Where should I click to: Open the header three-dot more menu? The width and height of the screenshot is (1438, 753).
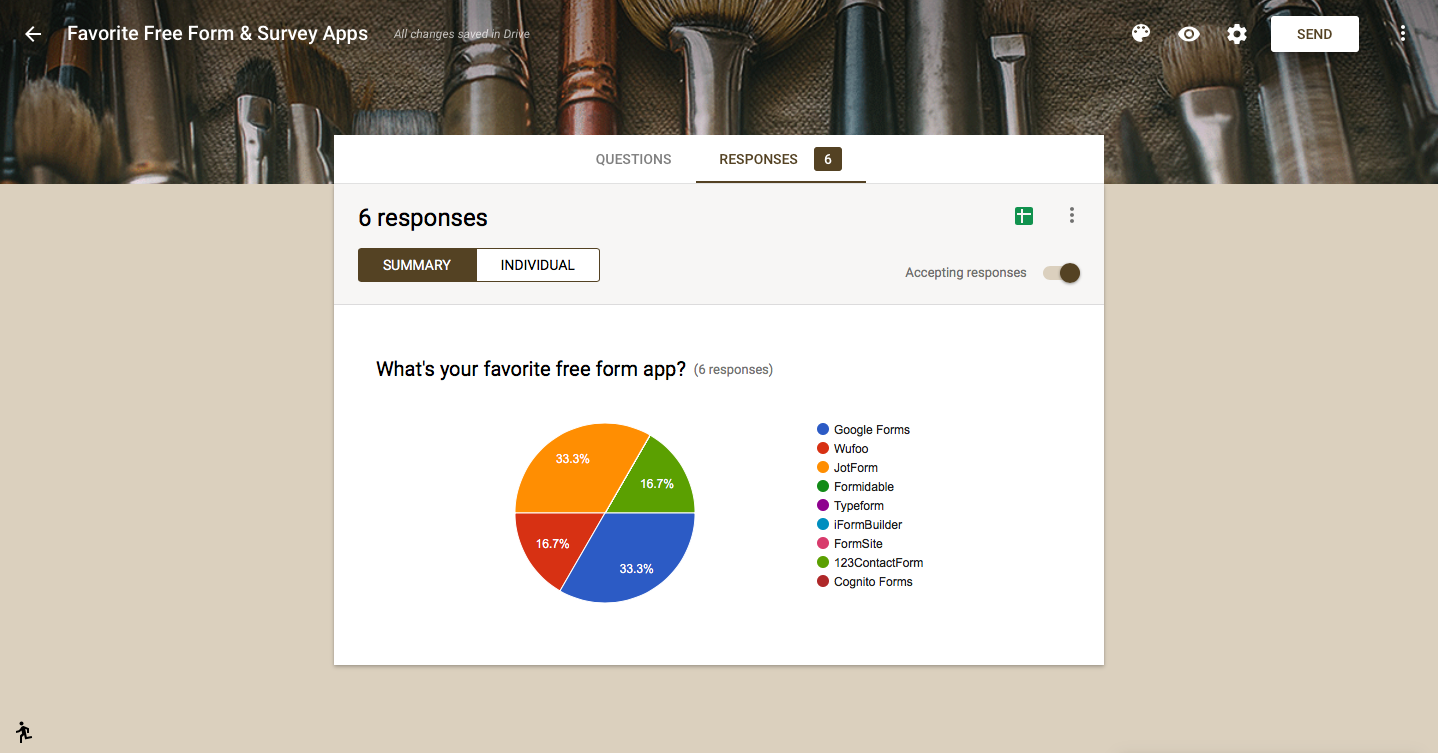pos(1403,34)
